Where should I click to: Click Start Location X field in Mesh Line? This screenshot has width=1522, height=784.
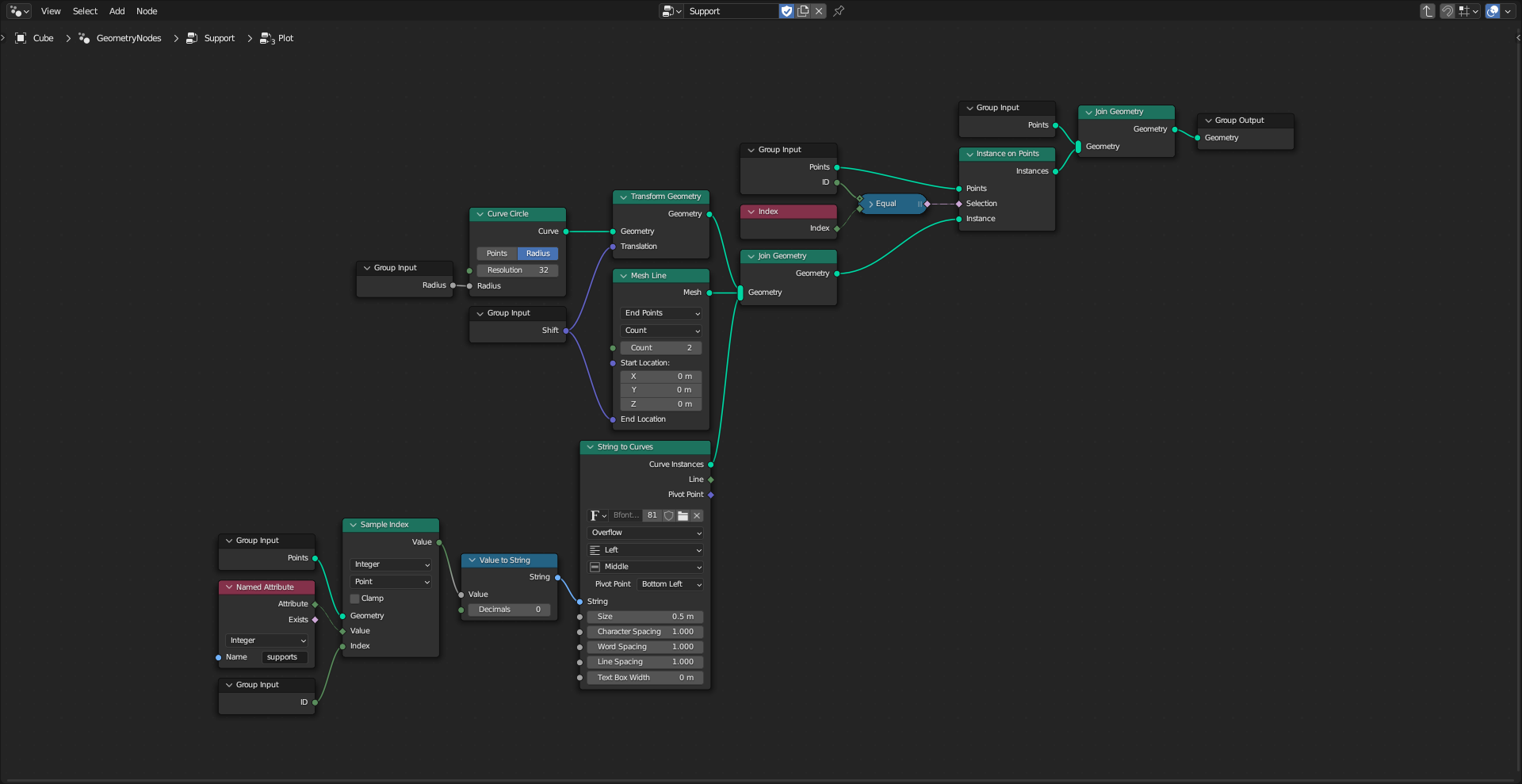click(x=661, y=377)
